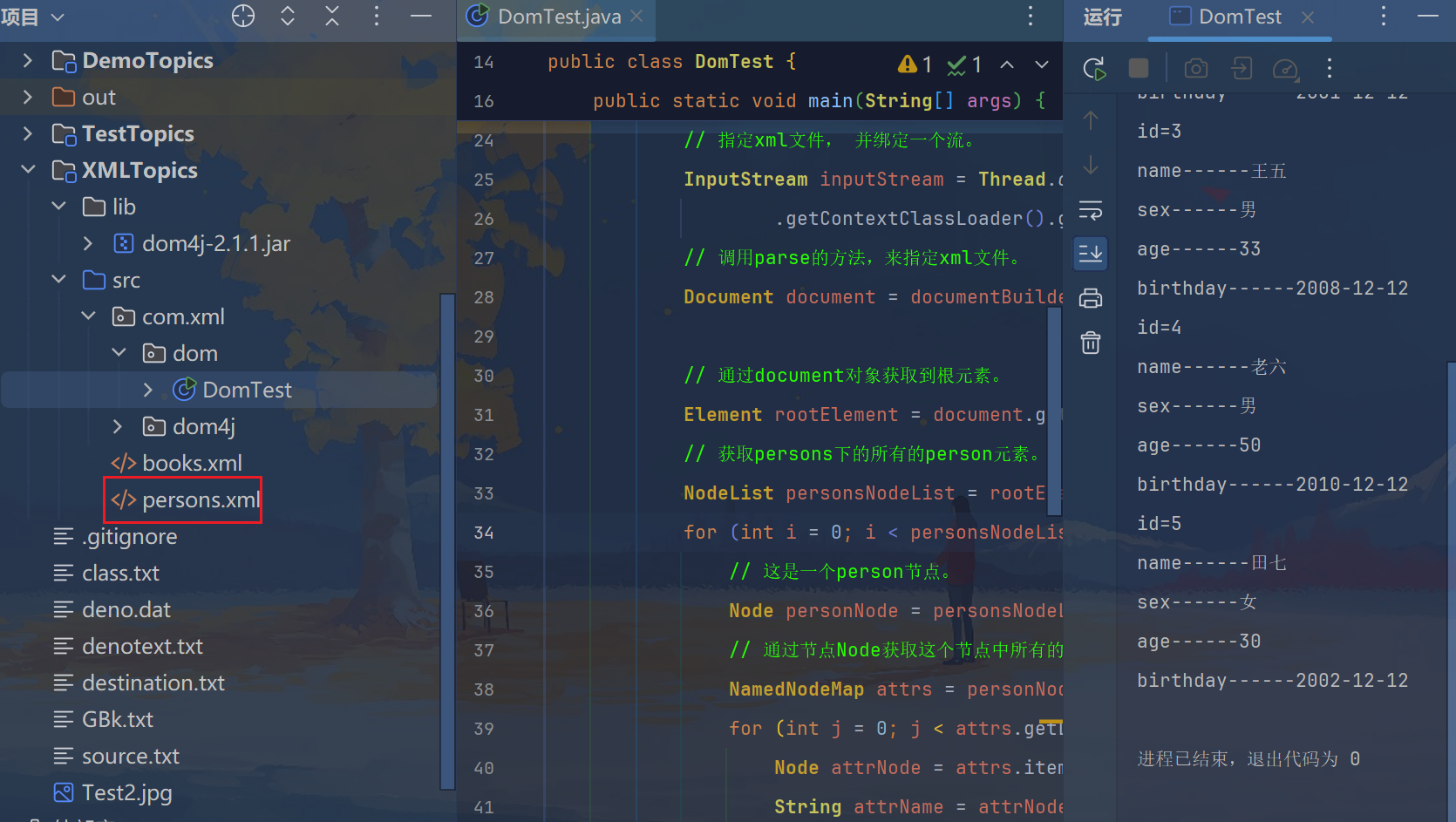Jump to next highlighted problem arrow
This screenshot has width=1456, height=822.
click(x=1042, y=65)
